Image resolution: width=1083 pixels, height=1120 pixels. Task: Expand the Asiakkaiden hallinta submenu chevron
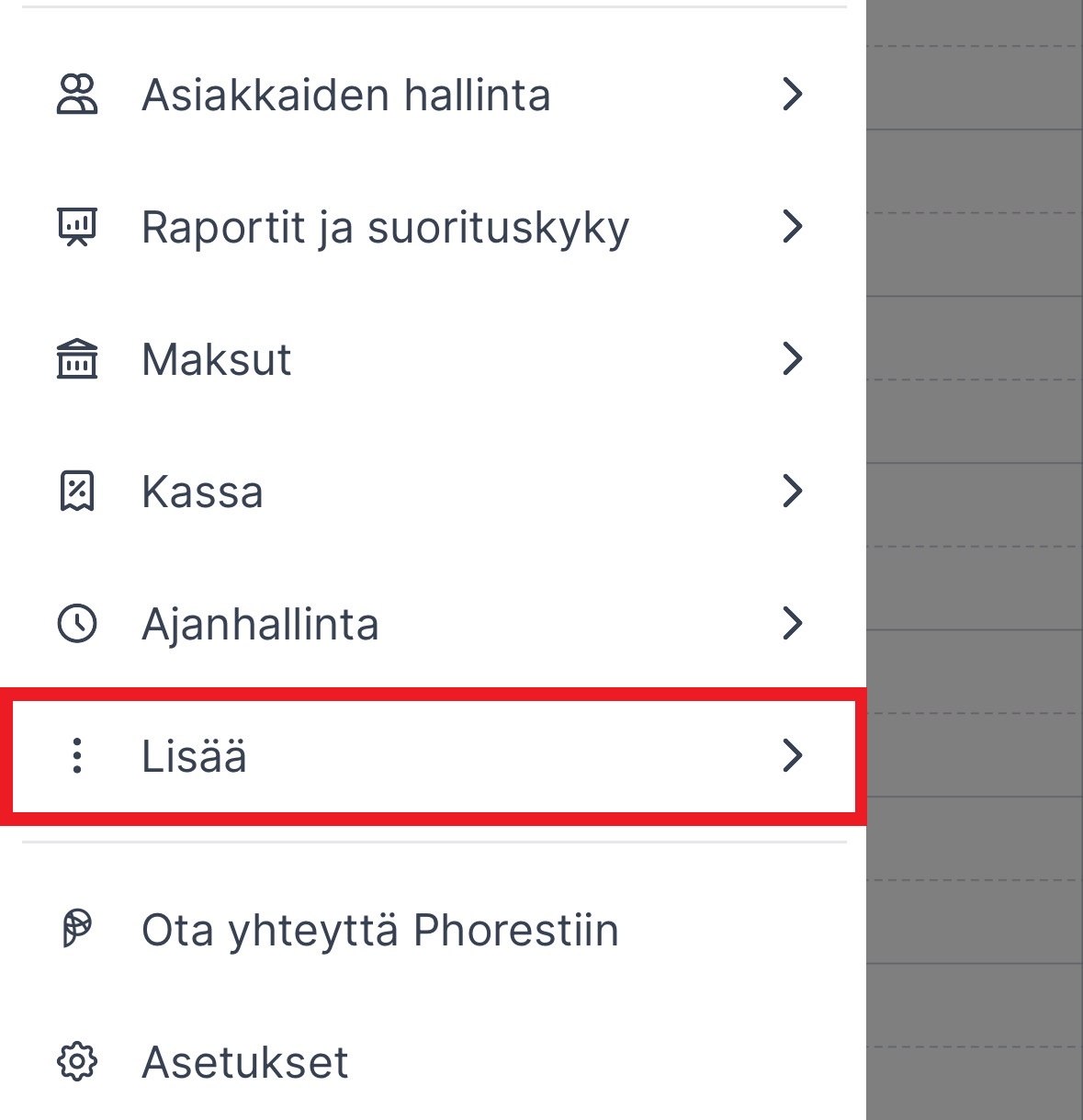click(x=794, y=93)
